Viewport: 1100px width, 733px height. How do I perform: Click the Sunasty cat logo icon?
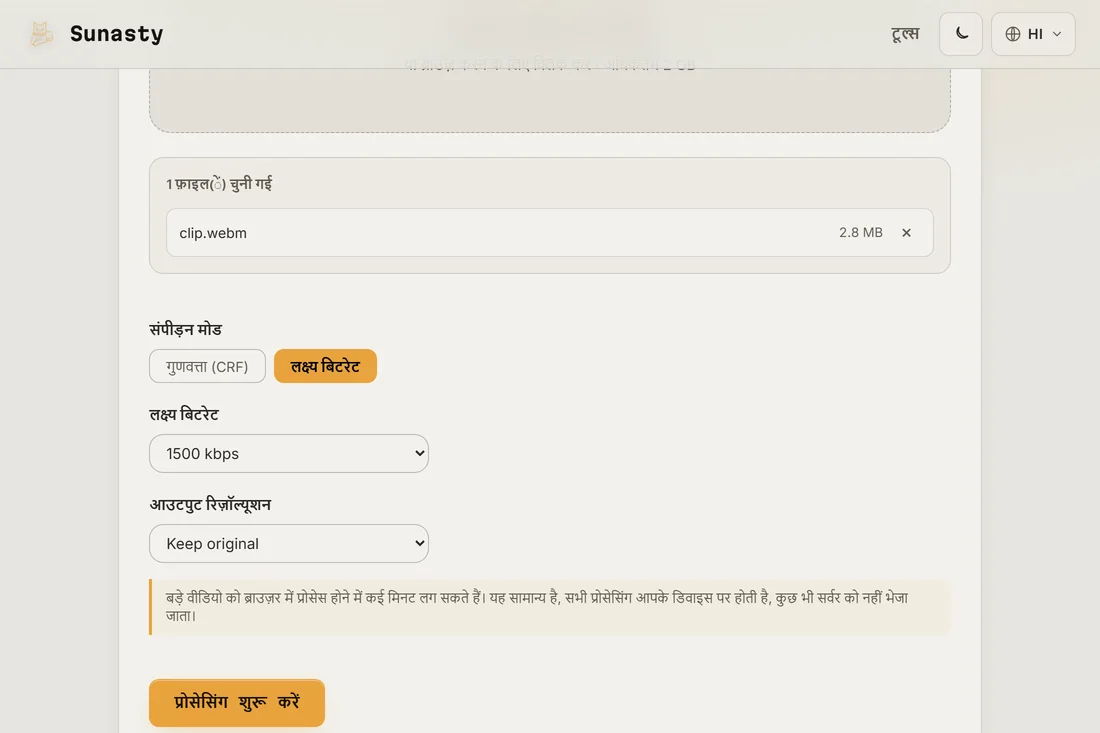[41, 34]
